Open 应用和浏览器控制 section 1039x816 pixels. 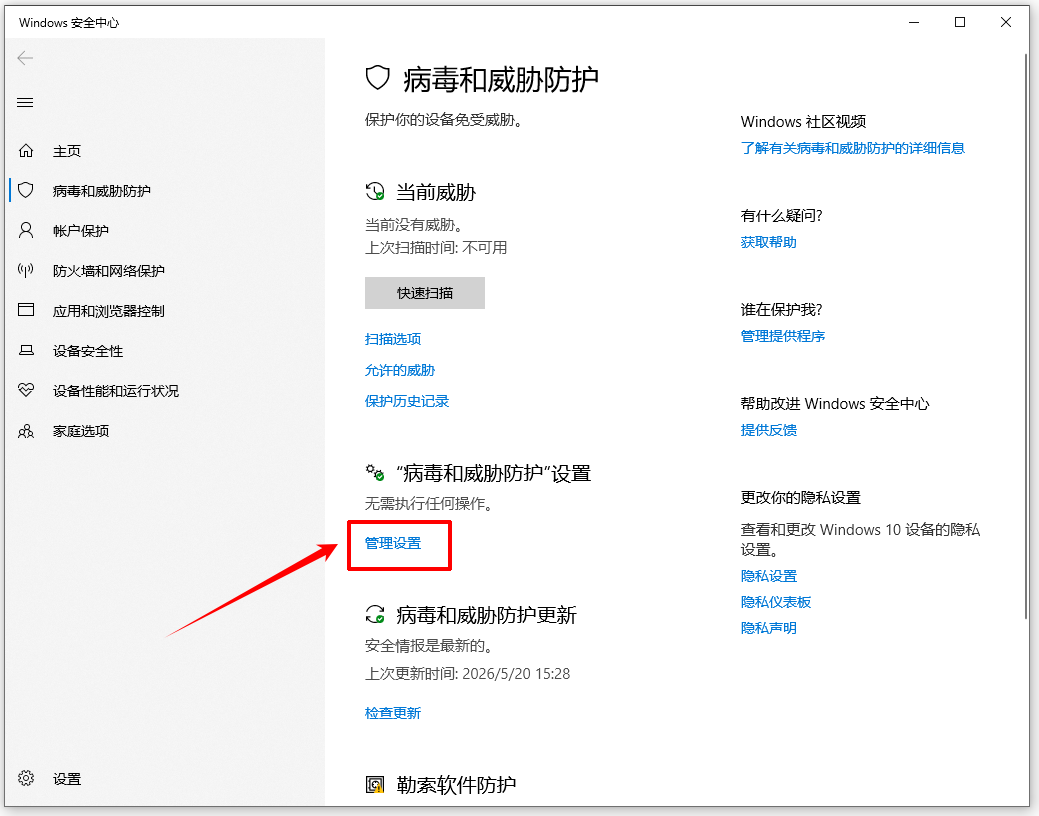click(109, 311)
